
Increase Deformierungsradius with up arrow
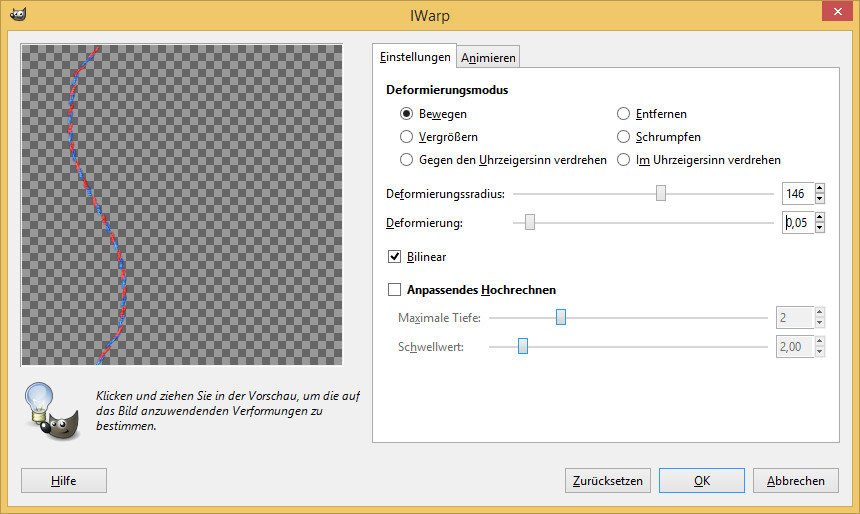point(820,188)
